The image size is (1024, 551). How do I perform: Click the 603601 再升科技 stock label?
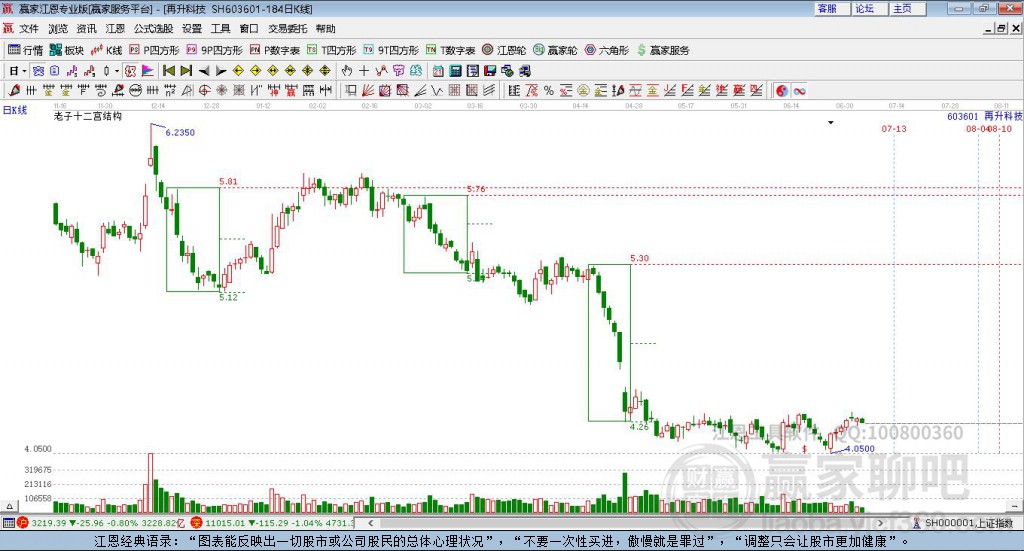tap(985, 116)
